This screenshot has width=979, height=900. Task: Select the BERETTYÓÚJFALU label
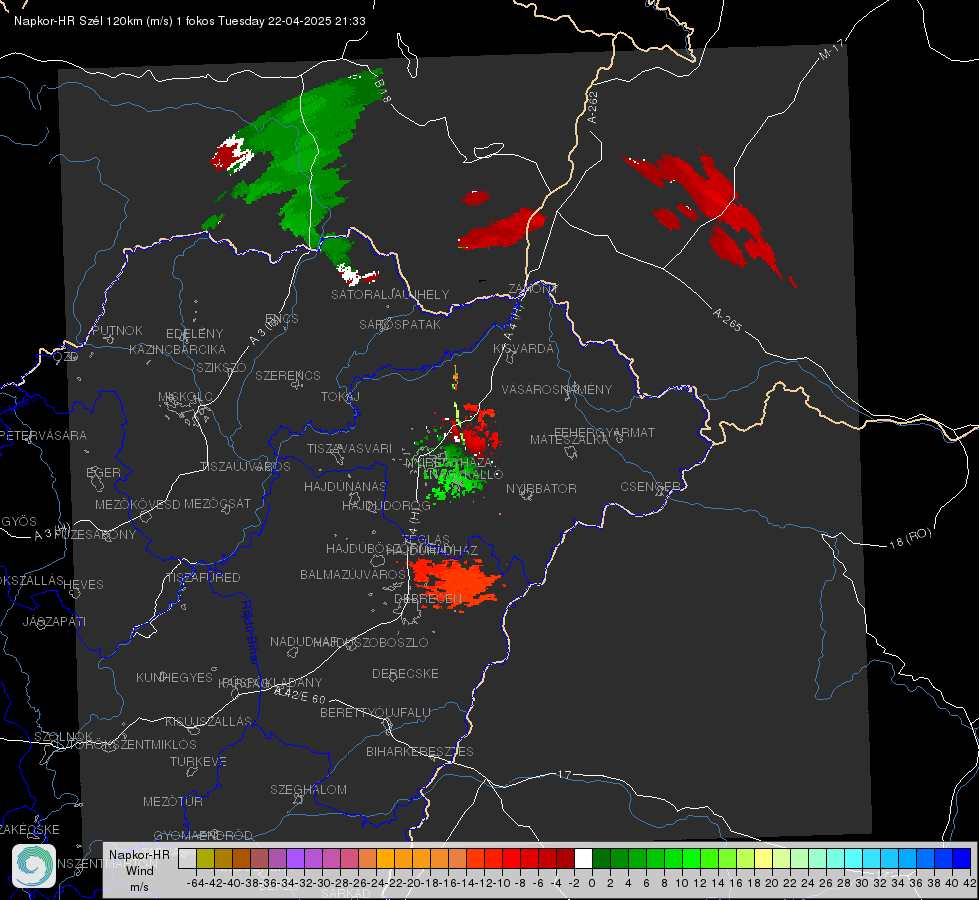(x=375, y=713)
